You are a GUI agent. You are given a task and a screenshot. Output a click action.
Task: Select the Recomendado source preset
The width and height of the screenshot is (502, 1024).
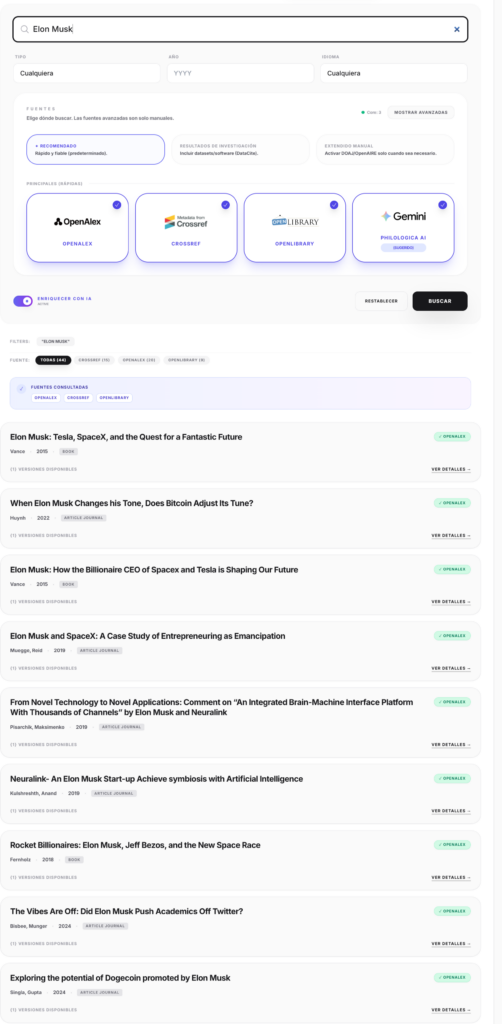[95, 150]
